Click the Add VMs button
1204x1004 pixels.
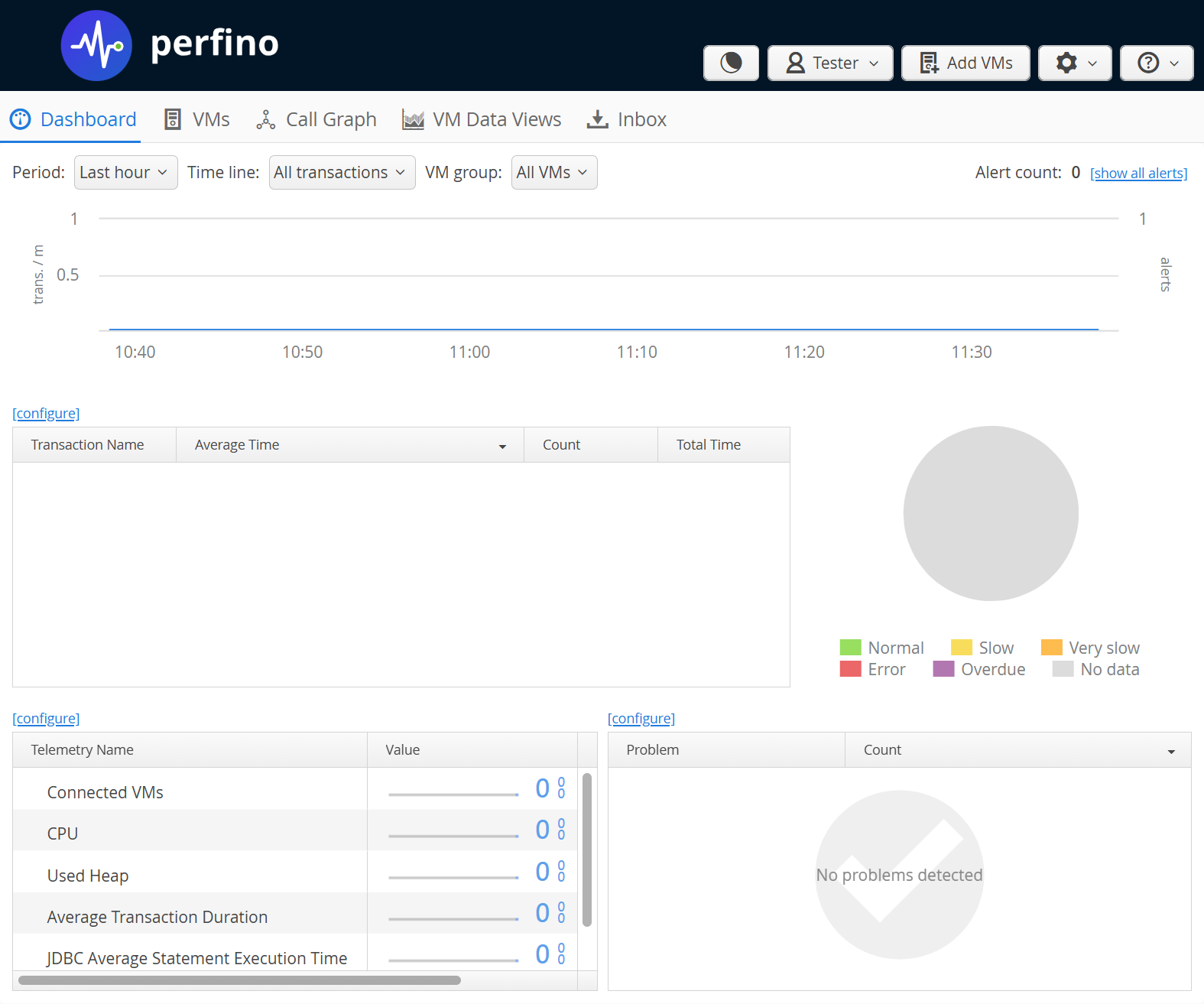click(965, 63)
